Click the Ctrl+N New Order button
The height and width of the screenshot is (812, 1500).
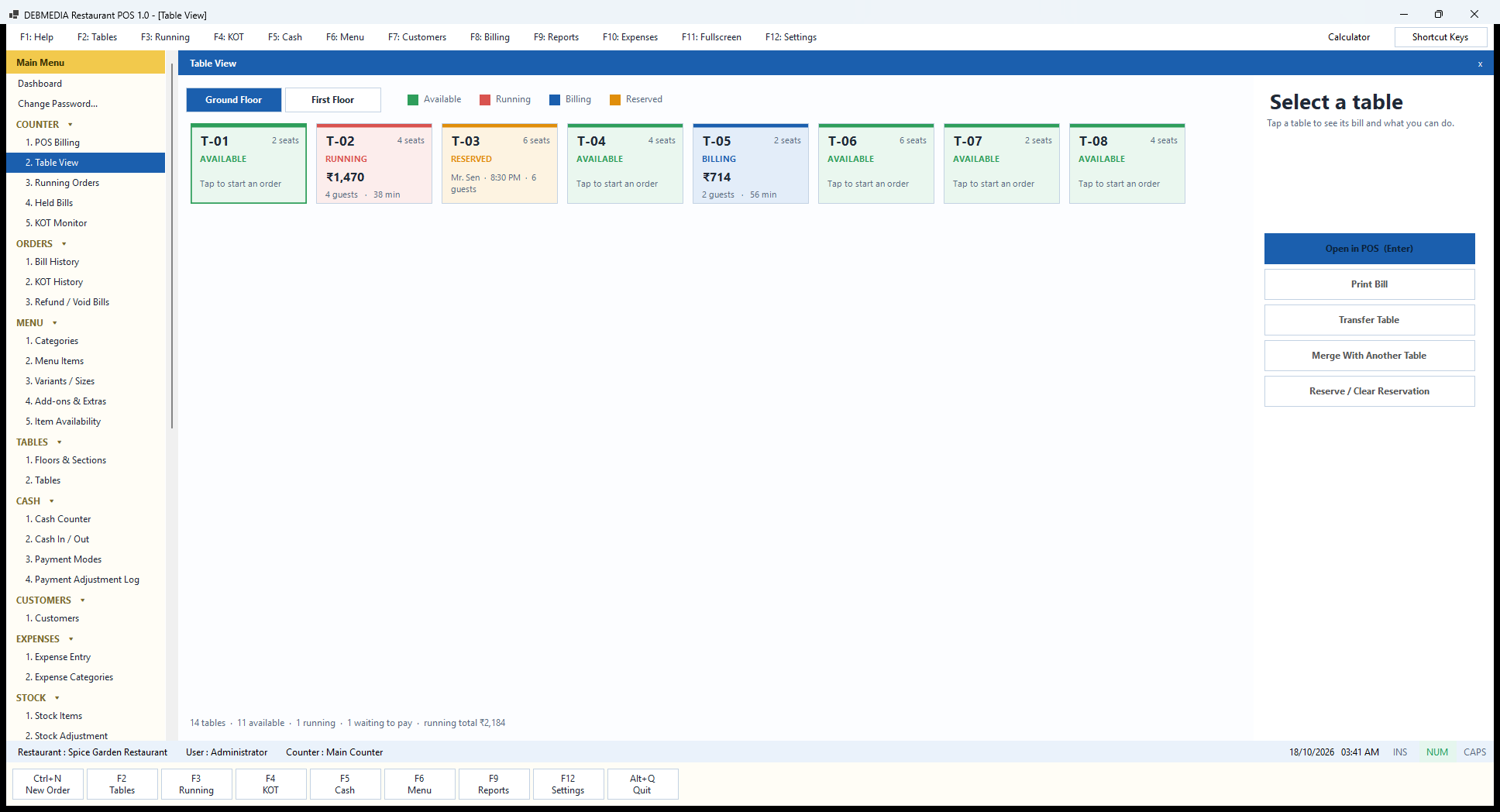[48, 784]
